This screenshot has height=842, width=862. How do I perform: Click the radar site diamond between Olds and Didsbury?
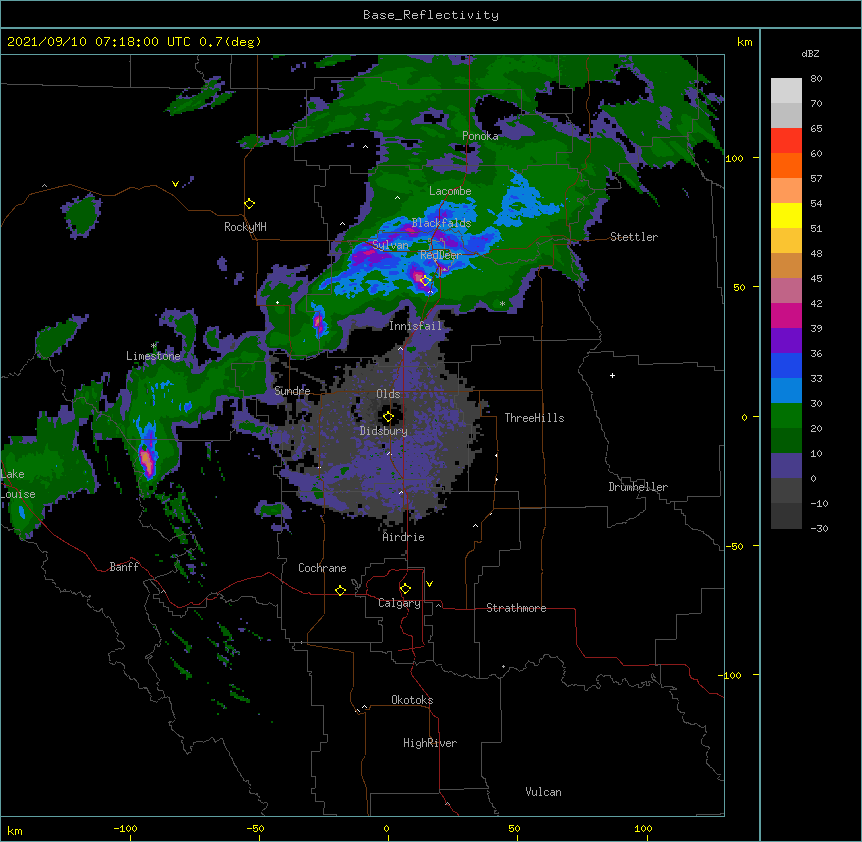coord(388,416)
